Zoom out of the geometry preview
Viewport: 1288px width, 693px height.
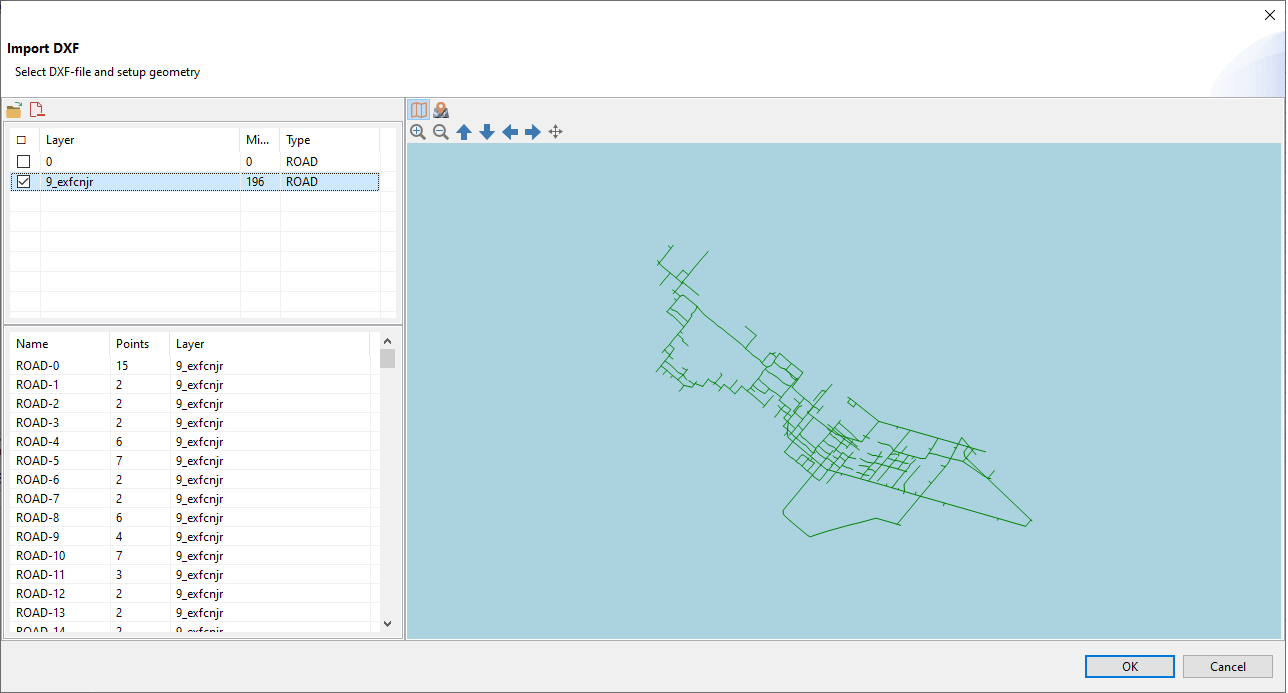[x=441, y=132]
